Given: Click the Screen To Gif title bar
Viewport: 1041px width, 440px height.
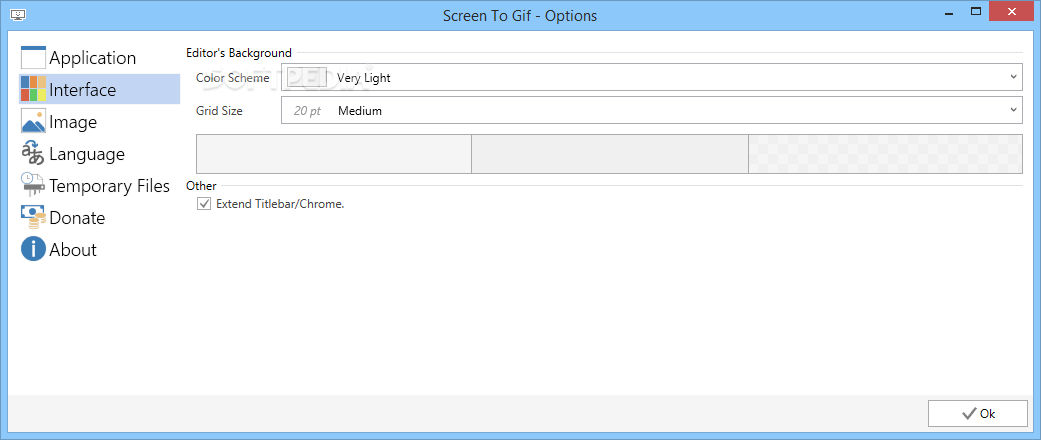Looking at the screenshot, I should point(520,15).
